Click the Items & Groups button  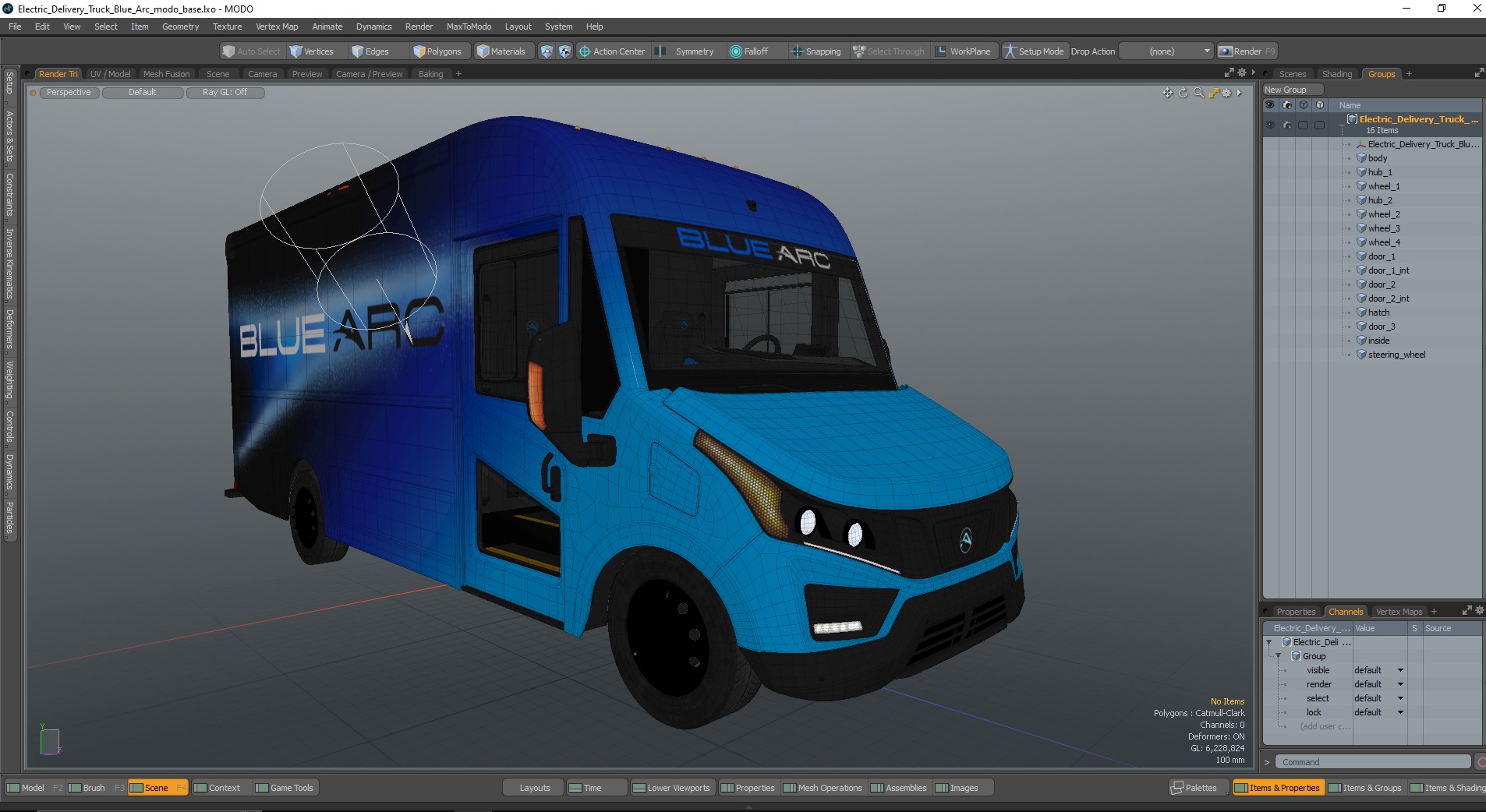pyautogui.click(x=1364, y=788)
